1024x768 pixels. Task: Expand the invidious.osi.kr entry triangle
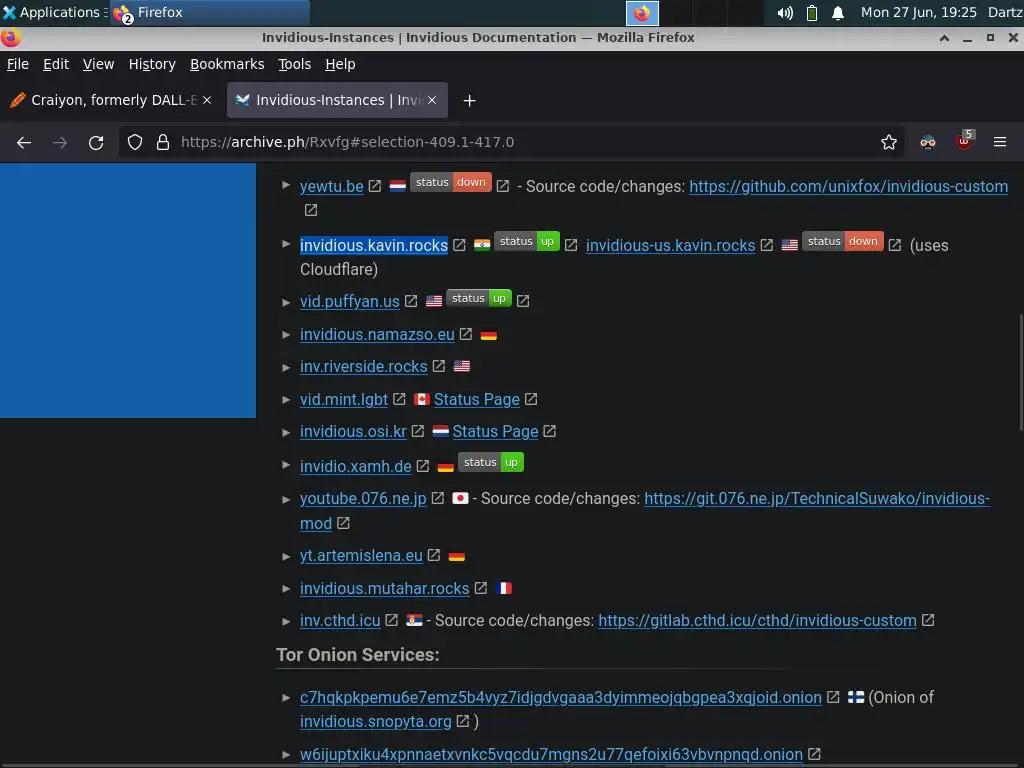click(x=285, y=432)
